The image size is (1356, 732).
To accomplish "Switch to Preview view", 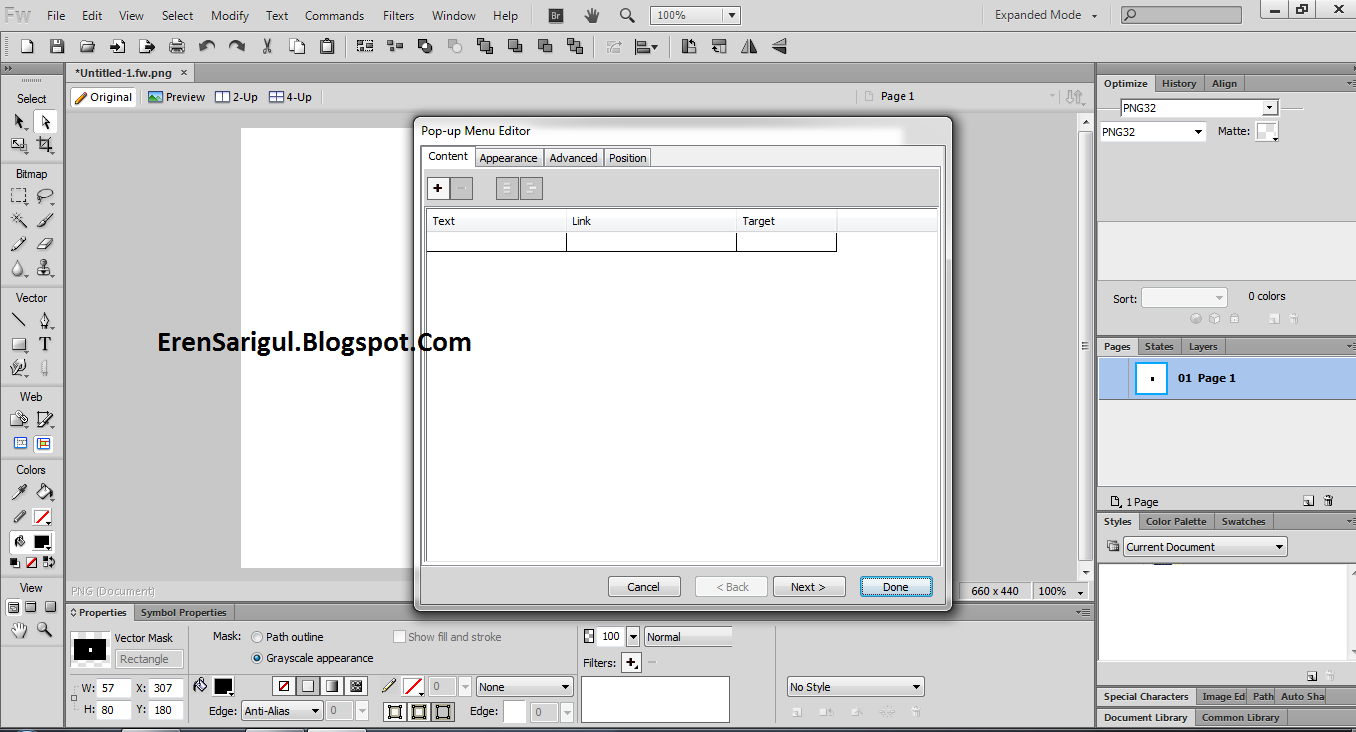I will pos(176,97).
